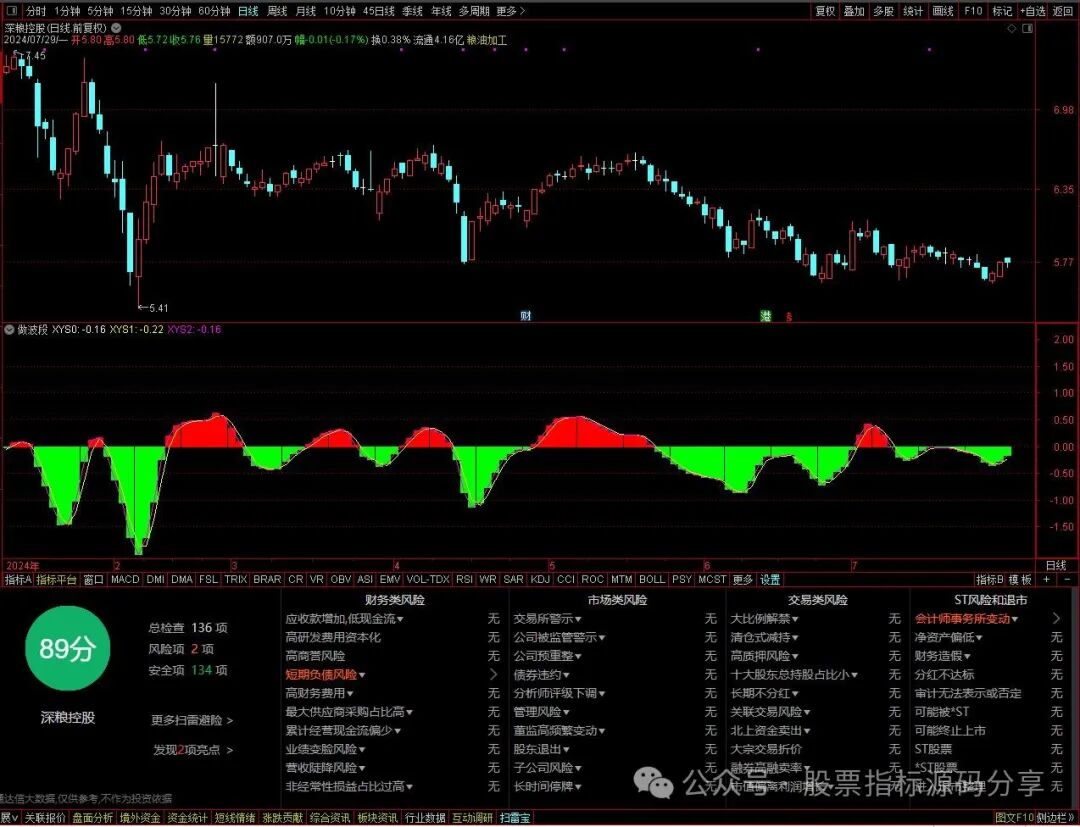
Task: Click the panel layout icon left of 分时
Action: click(x=13, y=11)
